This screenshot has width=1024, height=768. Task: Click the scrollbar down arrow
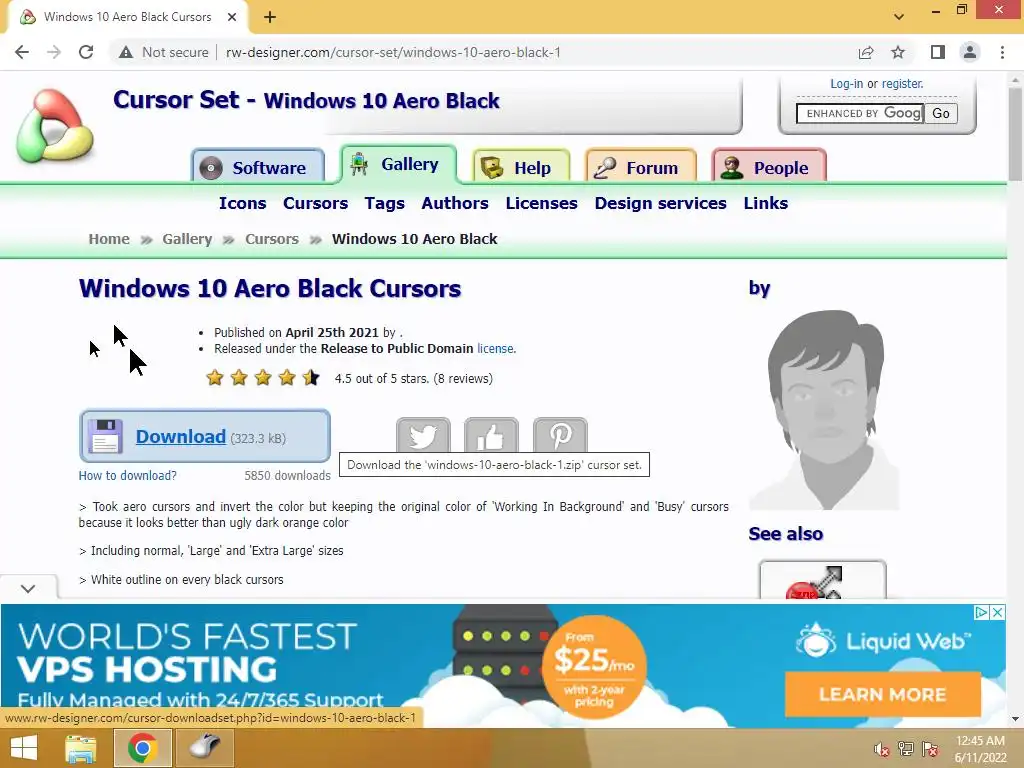point(1015,719)
